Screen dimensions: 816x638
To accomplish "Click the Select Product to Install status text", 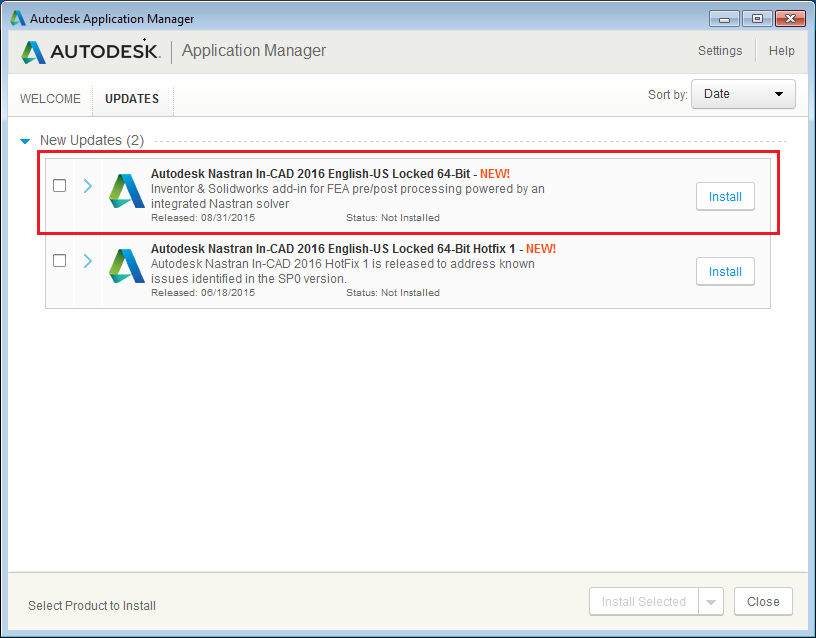I will coord(92,606).
